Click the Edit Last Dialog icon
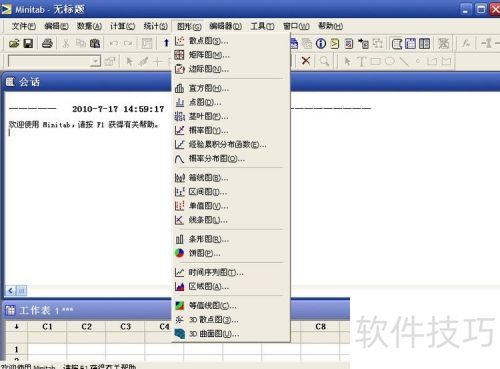 click(x=147, y=43)
